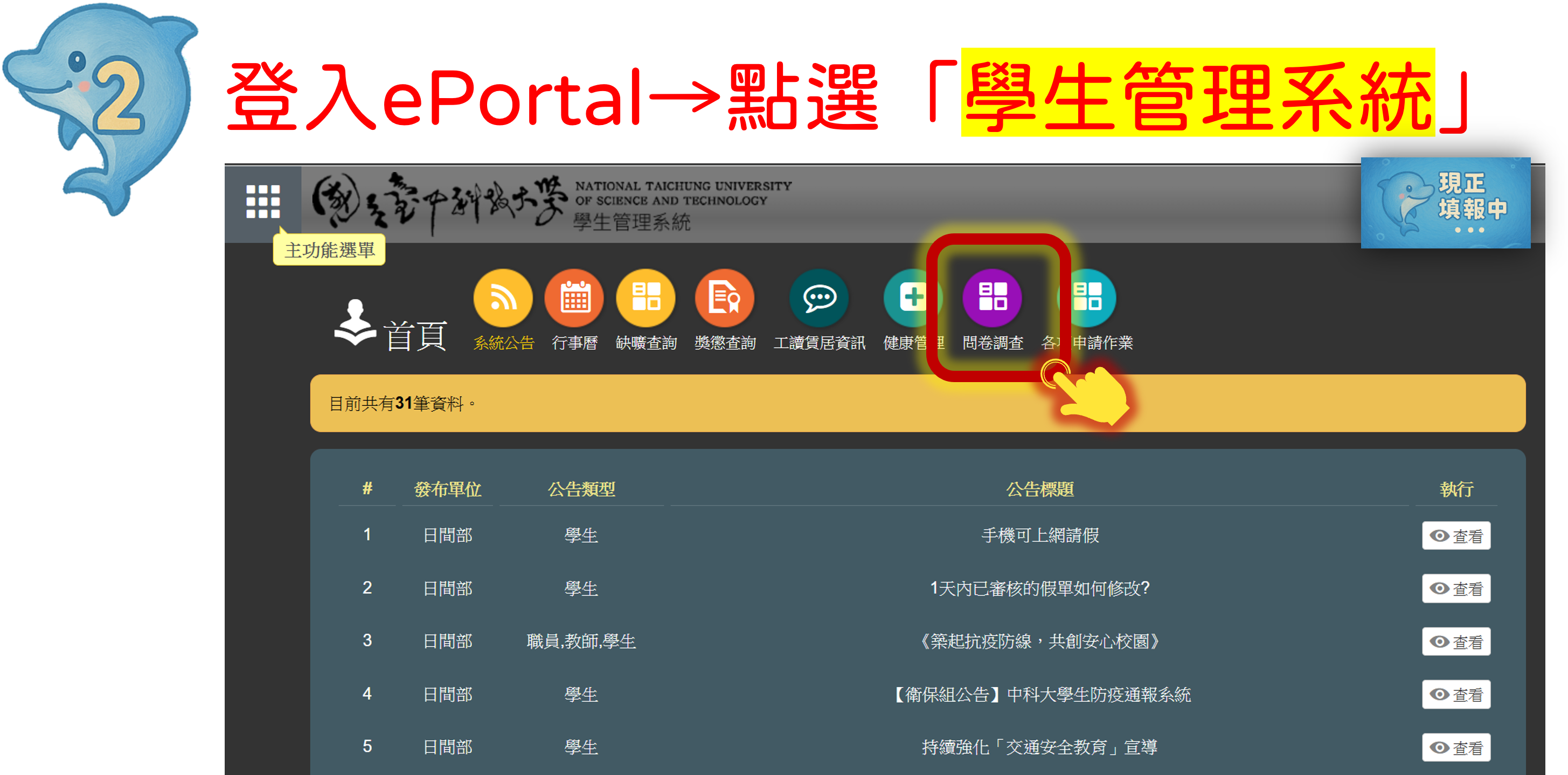Click the 發布單位 column header
The height and width of the screenshot is (775, 1568).
click(x=448, y=489)
